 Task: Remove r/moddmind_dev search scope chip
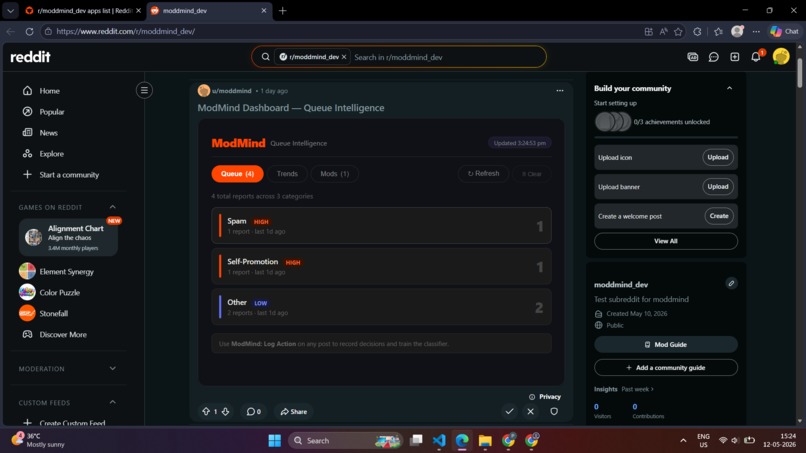[x=344, y=57]
